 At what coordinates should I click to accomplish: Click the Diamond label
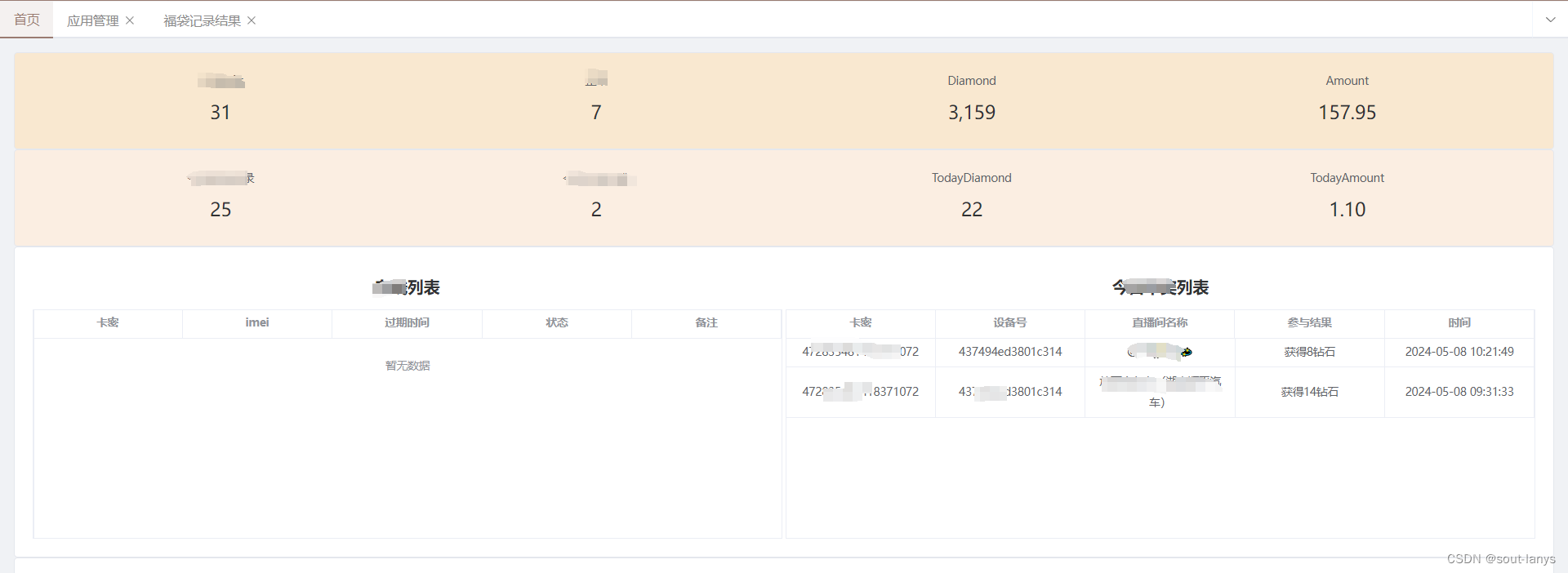(x=972, y=81)
